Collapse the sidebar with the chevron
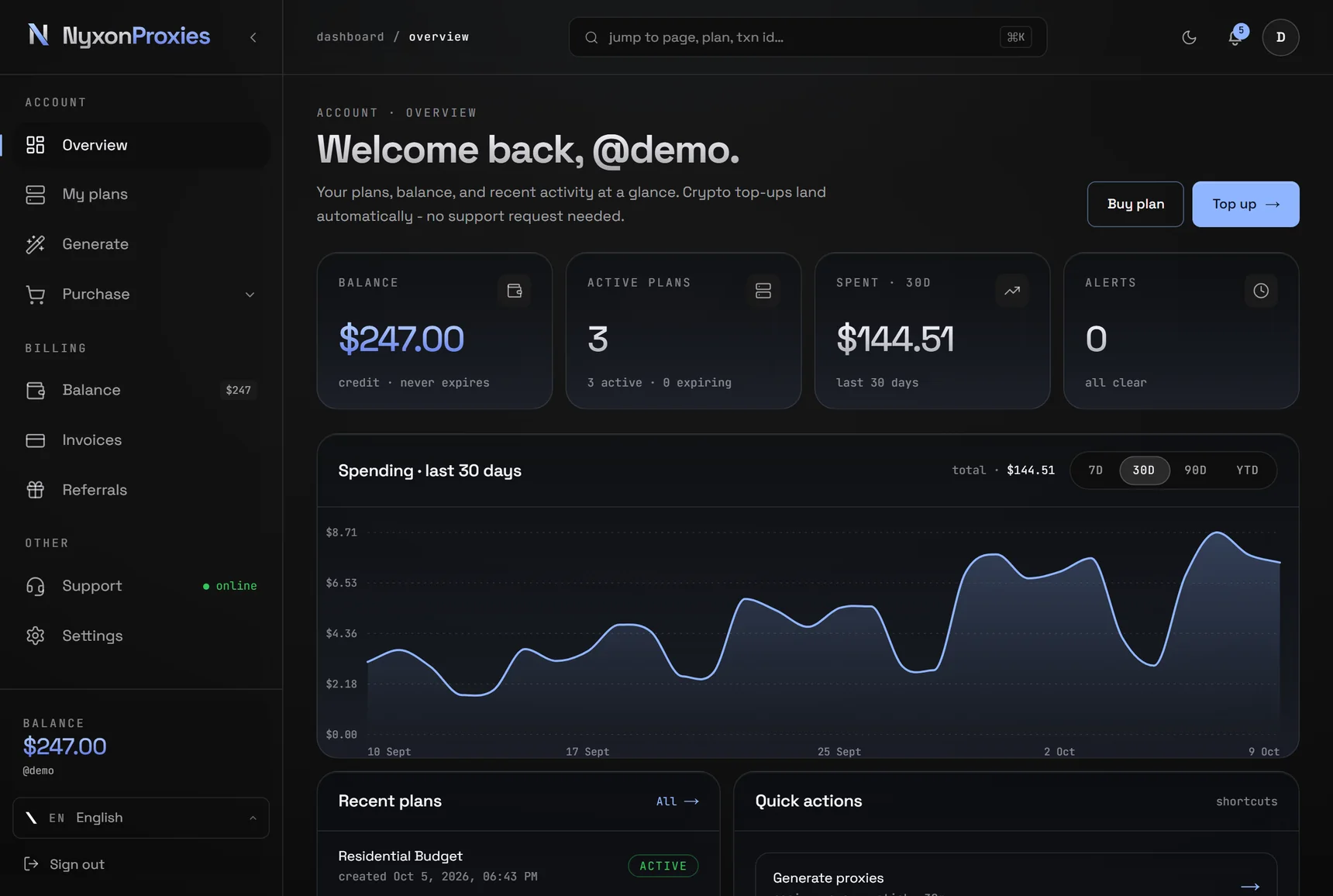This screenshot has height=896, width=1333. (x=253, y=37)
